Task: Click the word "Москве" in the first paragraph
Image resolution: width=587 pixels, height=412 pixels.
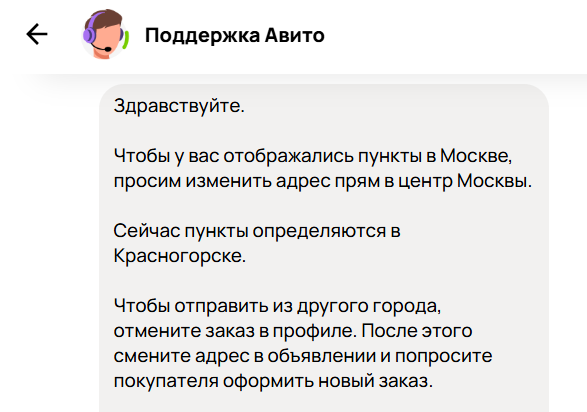Action: point(476,156)
